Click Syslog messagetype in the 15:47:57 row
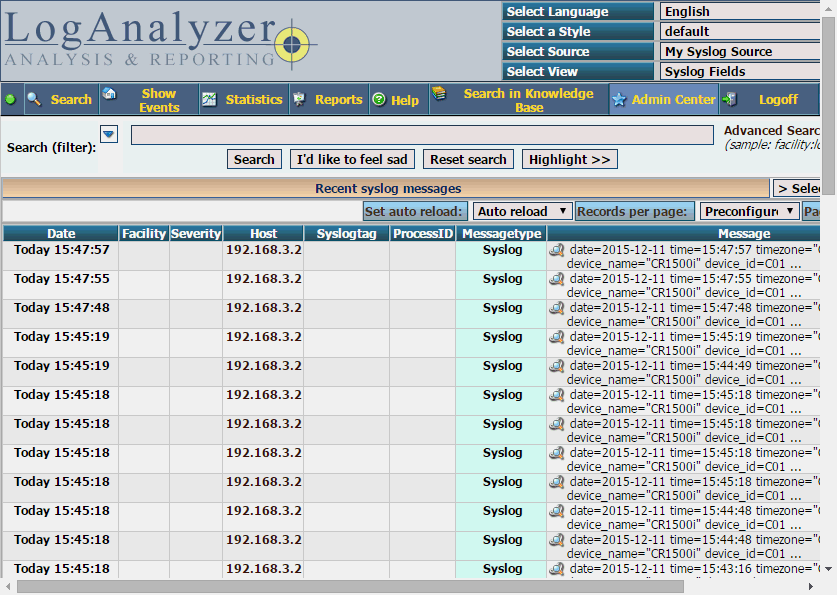837x595 pixels. point(502,250)
